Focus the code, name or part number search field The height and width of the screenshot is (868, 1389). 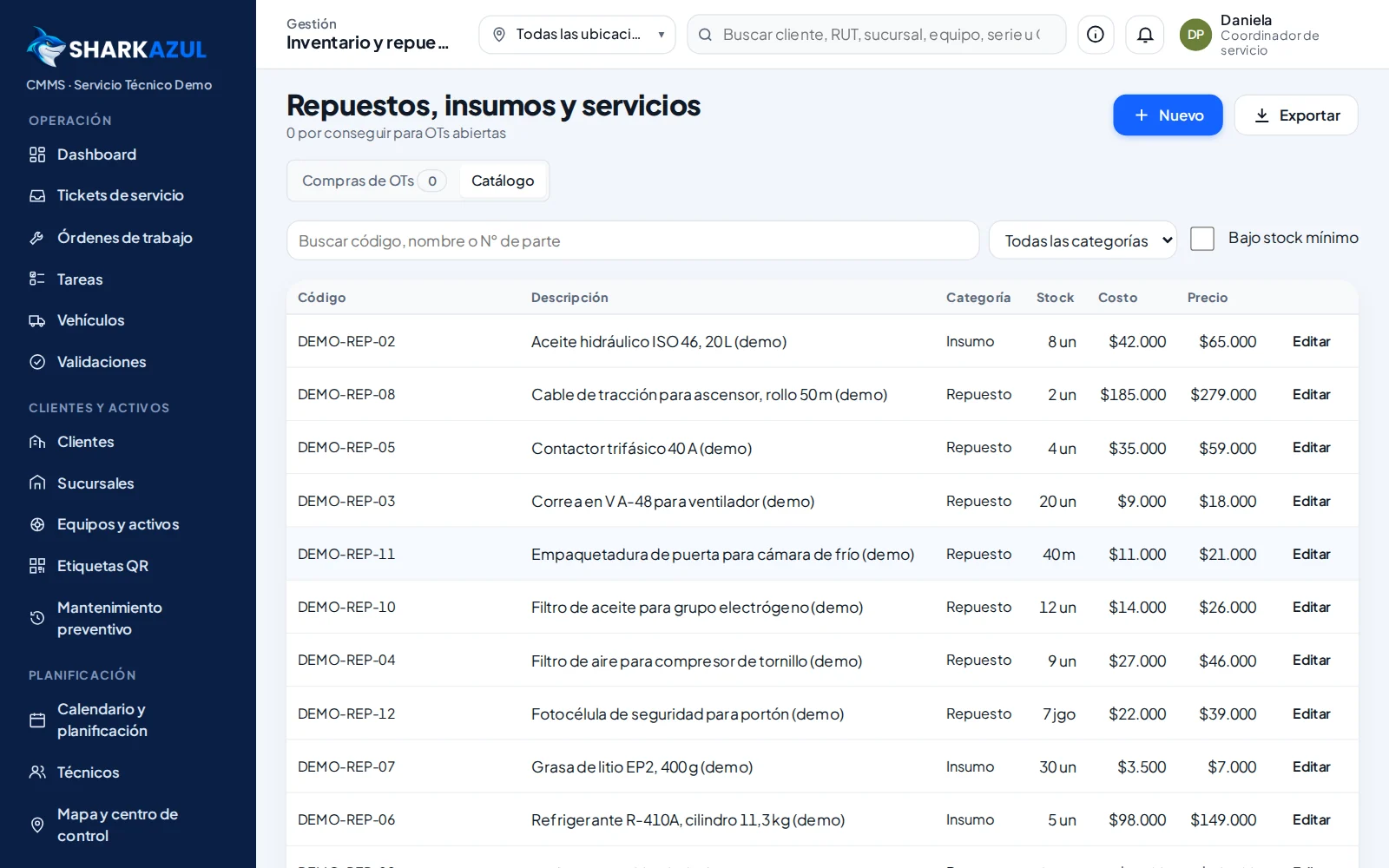633,240
